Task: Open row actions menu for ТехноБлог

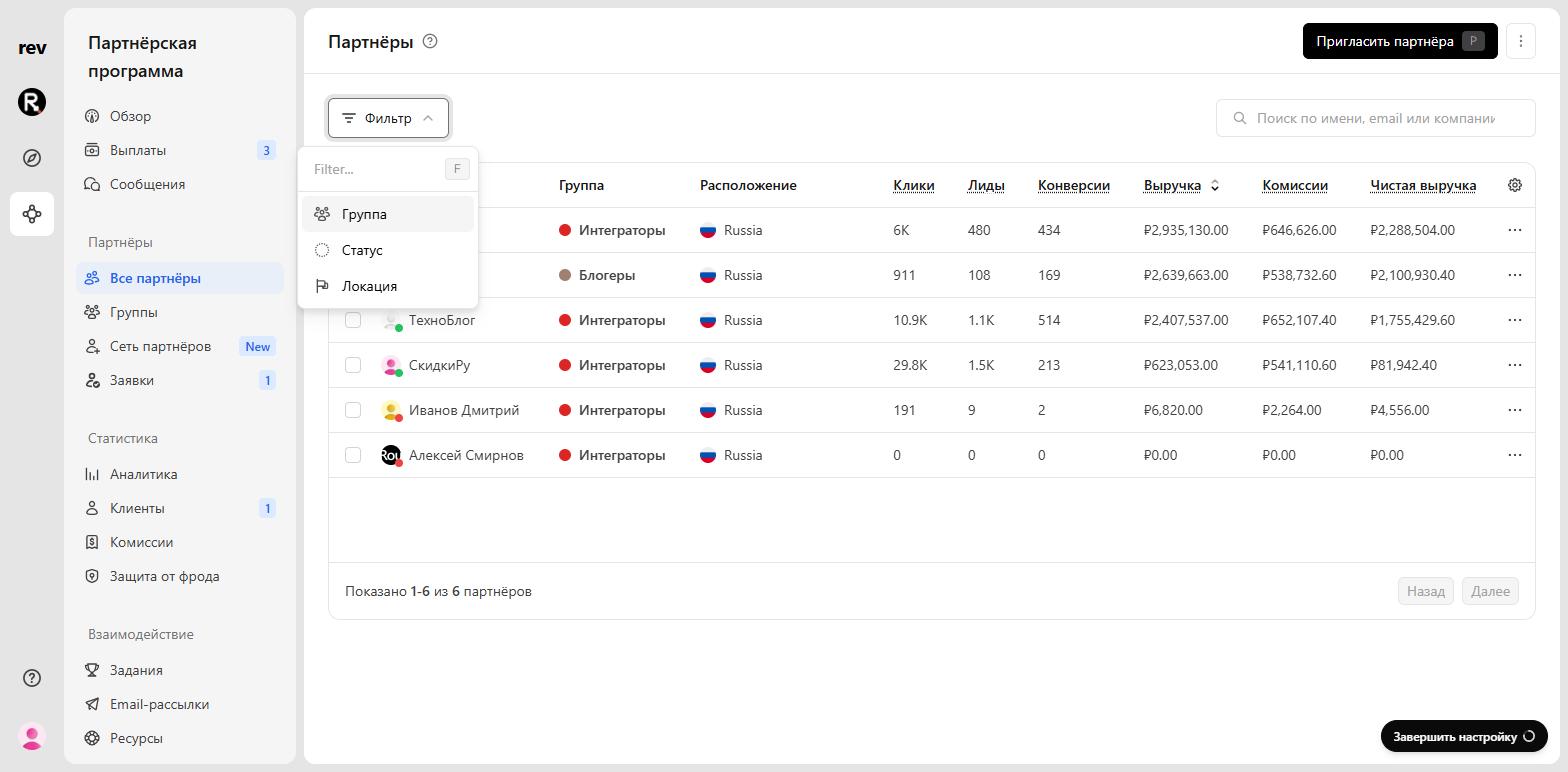Action: (x=1514, y=320)
